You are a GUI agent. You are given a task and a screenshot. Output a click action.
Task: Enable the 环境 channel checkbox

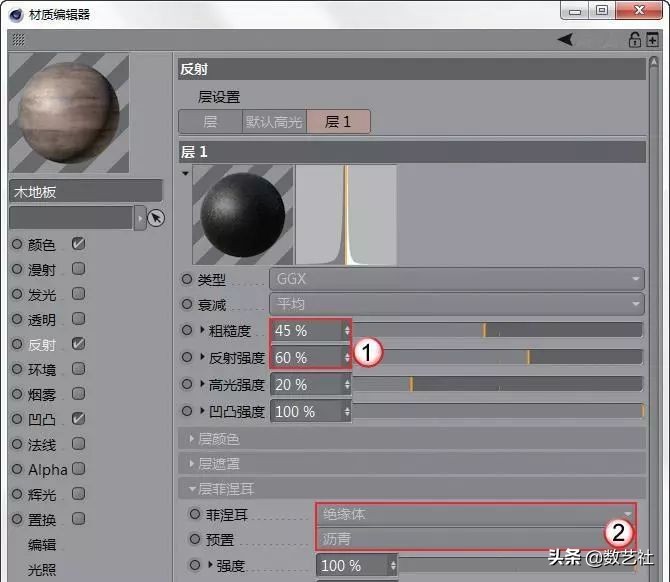[79, 368]
